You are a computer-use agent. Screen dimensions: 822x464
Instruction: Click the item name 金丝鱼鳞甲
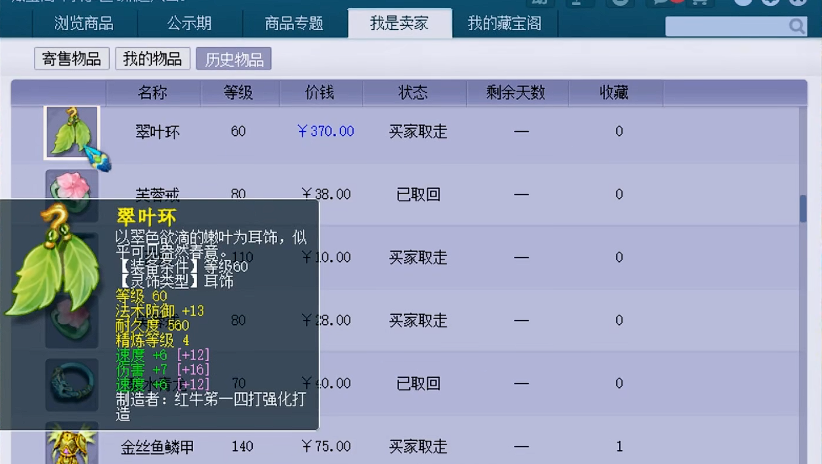click(157, 447)
